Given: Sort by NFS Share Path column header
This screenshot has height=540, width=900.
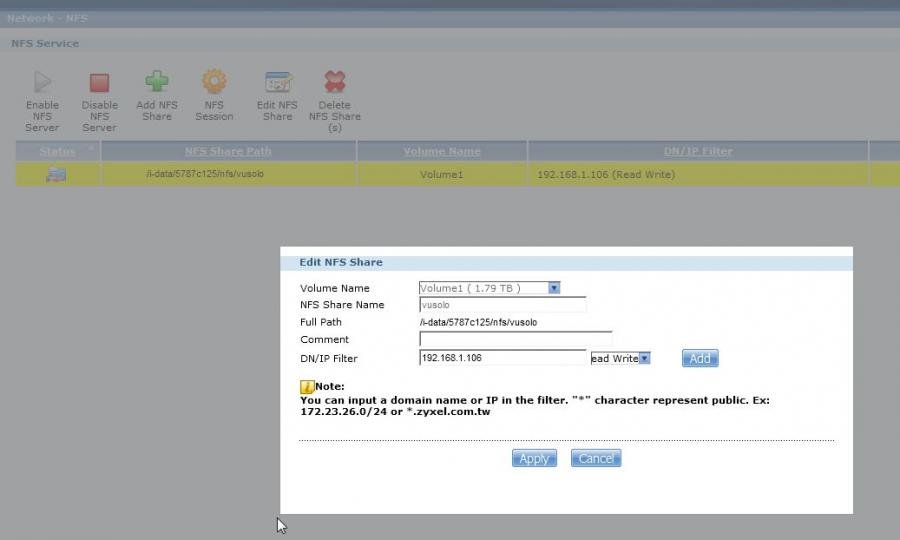Looking at the screenshot, I should point(228,151).
